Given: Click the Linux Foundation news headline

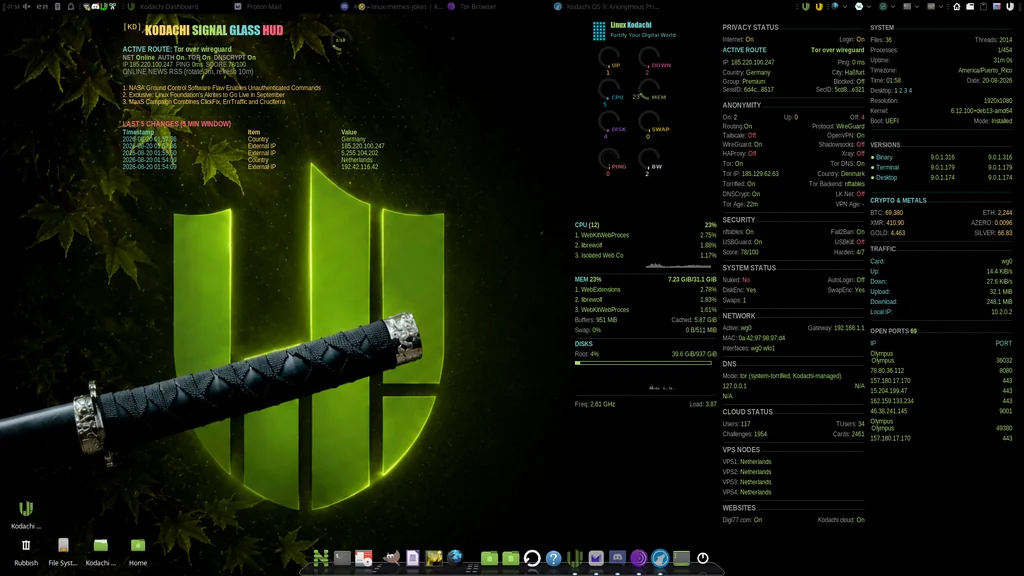Looking at the screenshot, I should coord(204,95).
